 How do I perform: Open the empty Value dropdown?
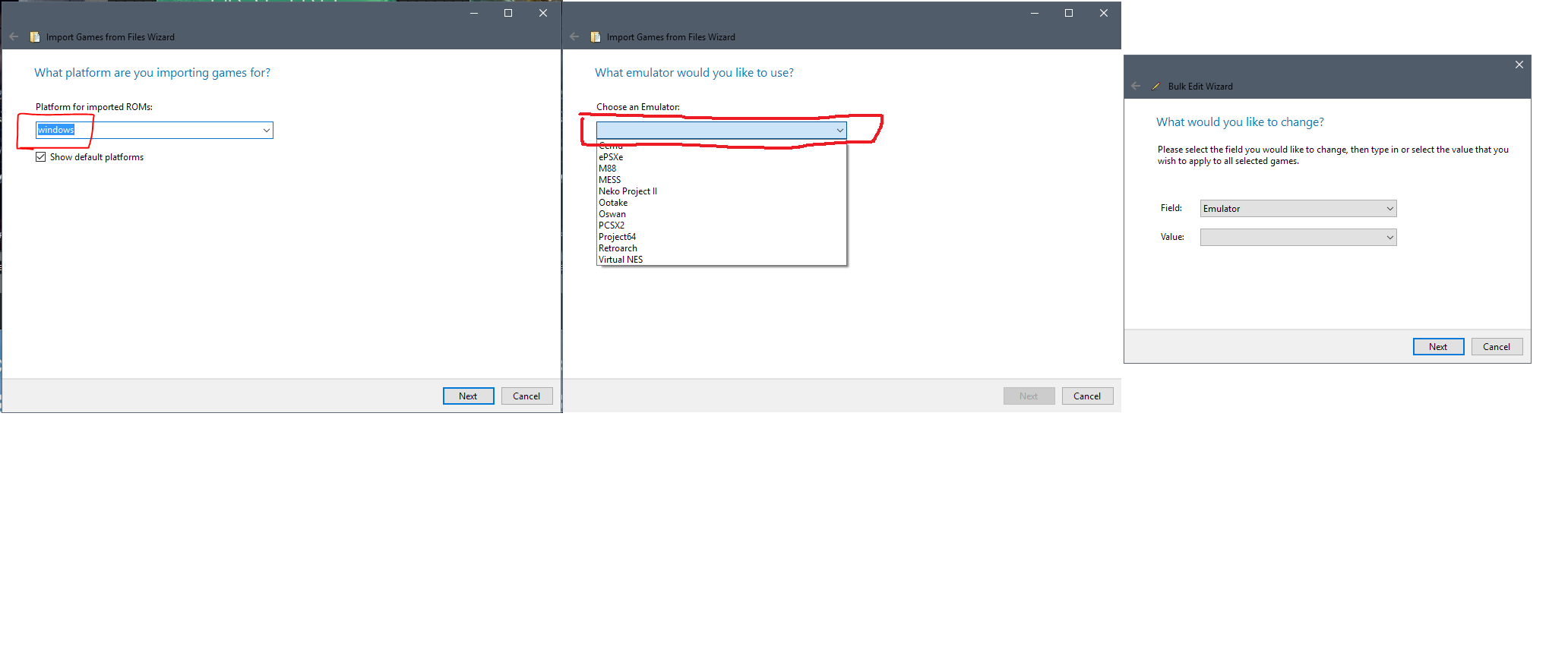pos(1298,237)
